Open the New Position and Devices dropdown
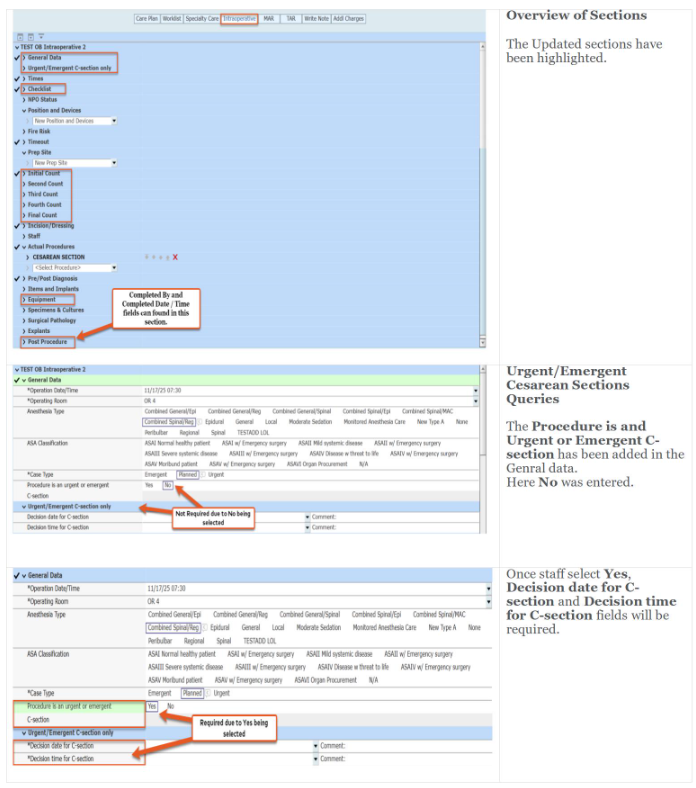 [113, 121]
